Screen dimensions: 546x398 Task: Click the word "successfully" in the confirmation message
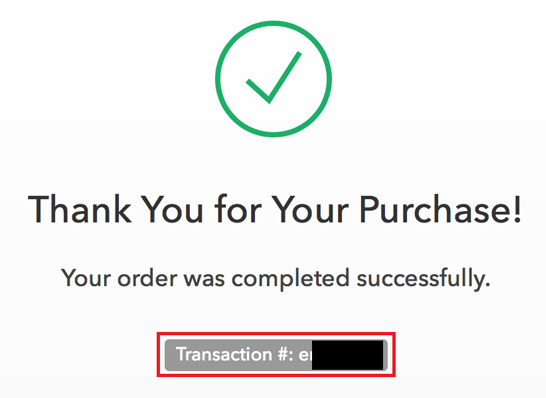pyautogui.click(x=421, y=279)
